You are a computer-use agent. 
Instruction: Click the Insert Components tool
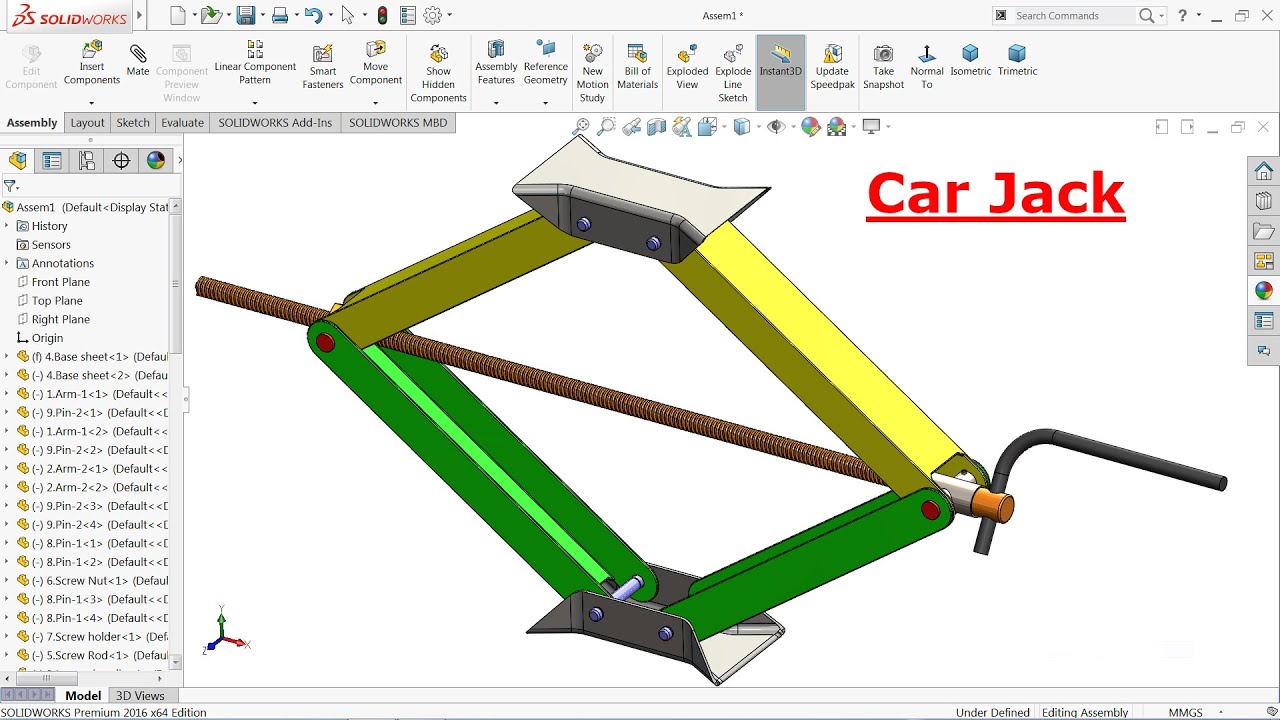pyautogui.click(x=91, y=63)
